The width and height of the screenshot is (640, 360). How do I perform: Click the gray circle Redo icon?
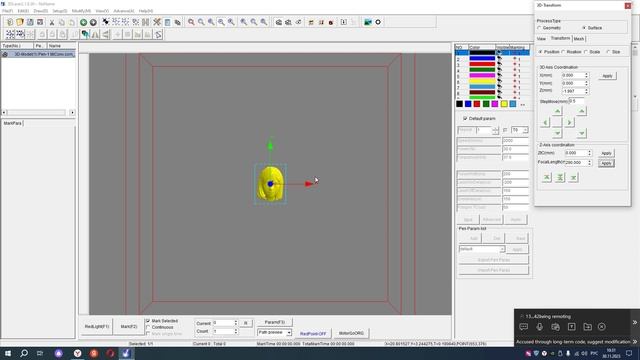click(x=93, y=22)
